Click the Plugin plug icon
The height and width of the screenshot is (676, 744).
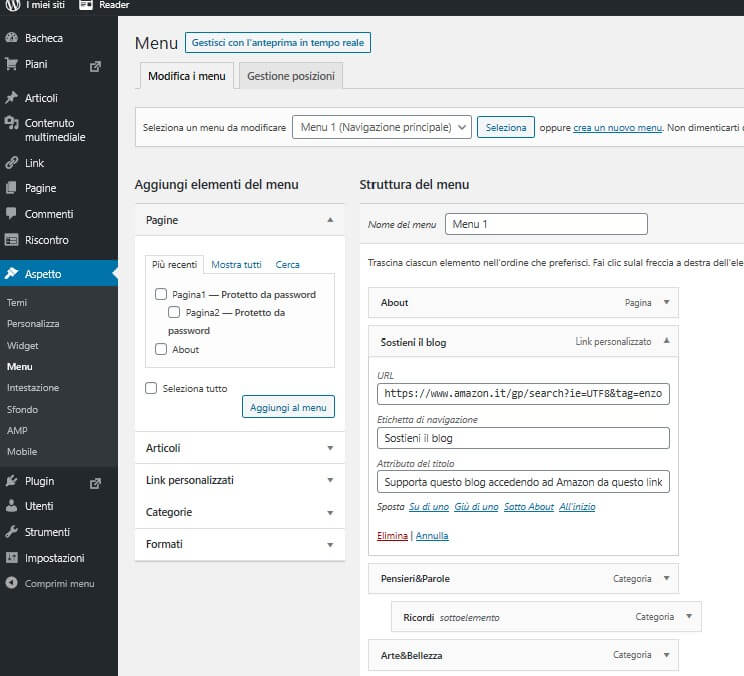[x=11, y=481]
